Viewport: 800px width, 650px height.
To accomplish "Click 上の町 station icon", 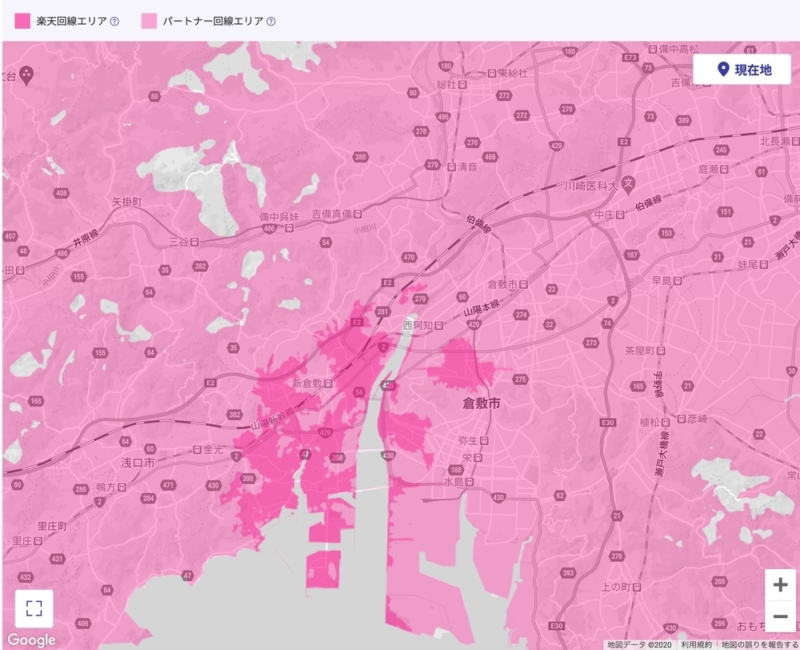I will click(x=637, y=587).
